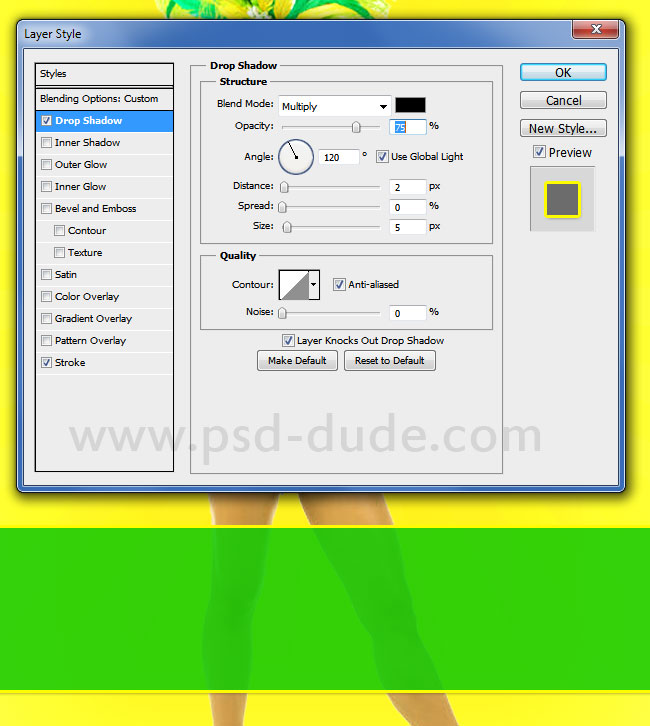Viewport: 650px width, 726px height.
Task: Click the Distance value field
Action: (x=407, y=187)
